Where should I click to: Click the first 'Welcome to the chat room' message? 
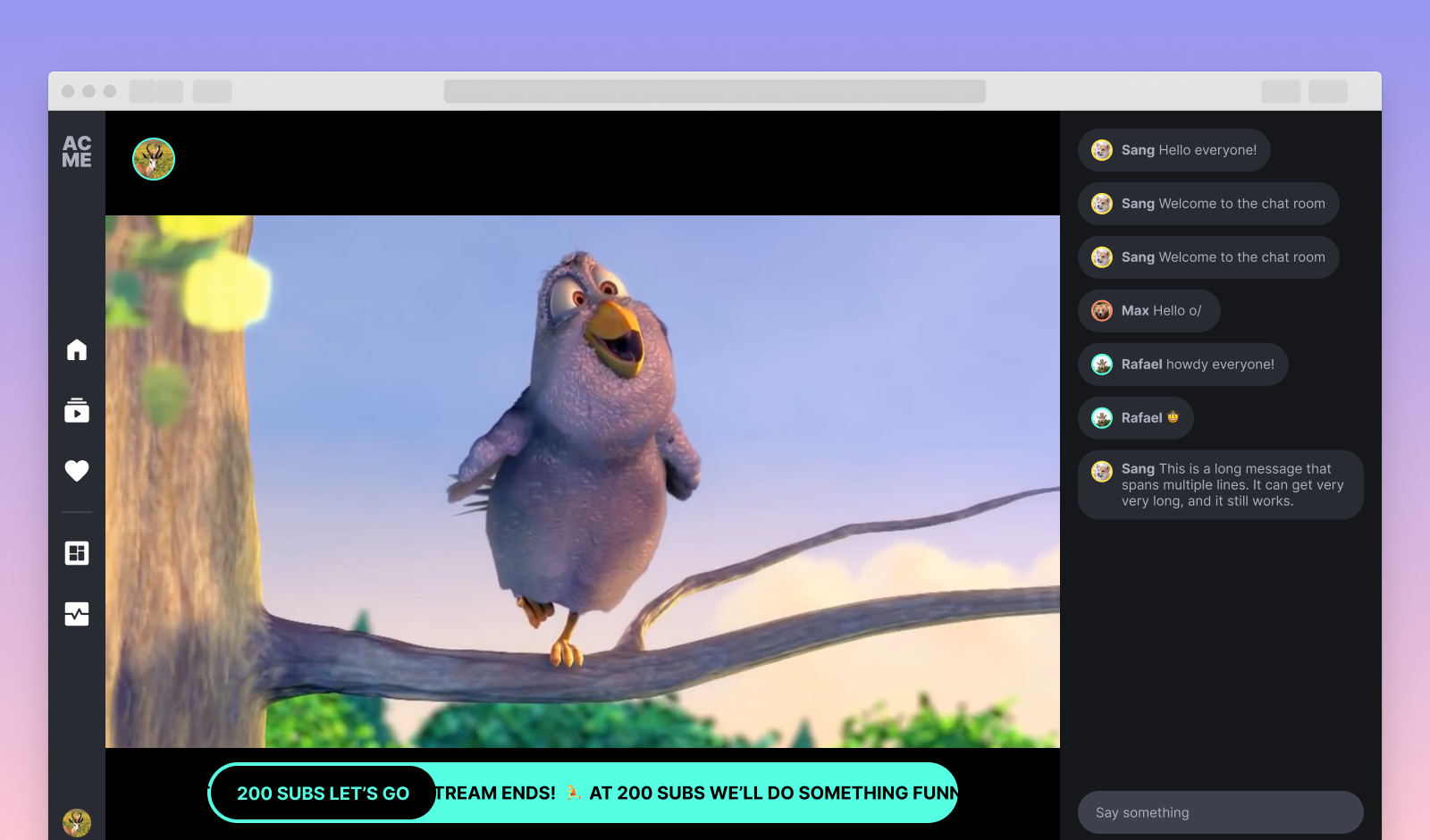[1208, 204]
